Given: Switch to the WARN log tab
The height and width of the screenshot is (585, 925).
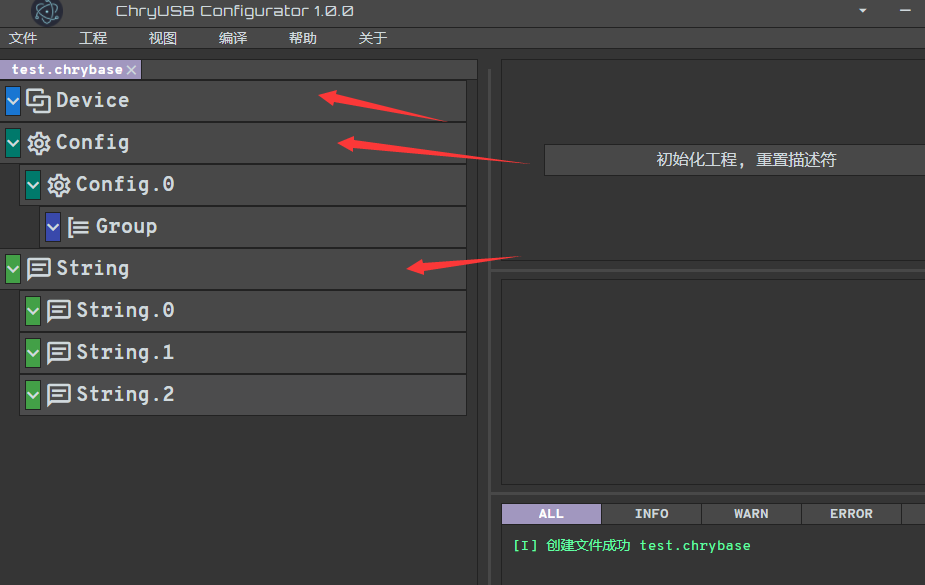Looking at the screenshot, I should click(x=751, y=514).
